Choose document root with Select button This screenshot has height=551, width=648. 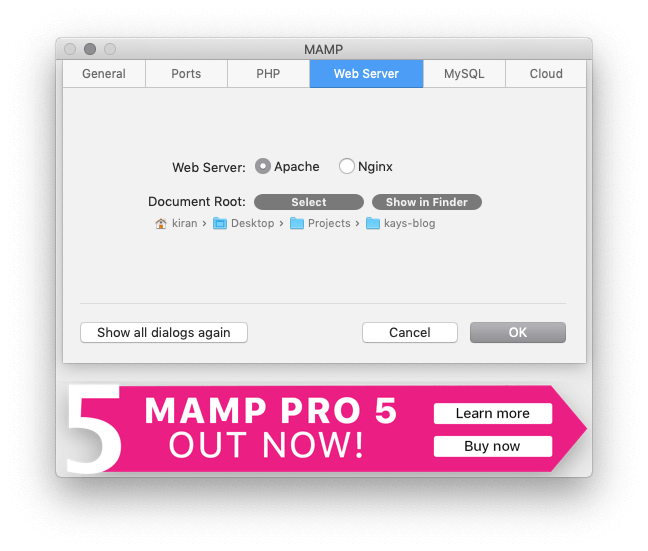[x=309, y=202]
